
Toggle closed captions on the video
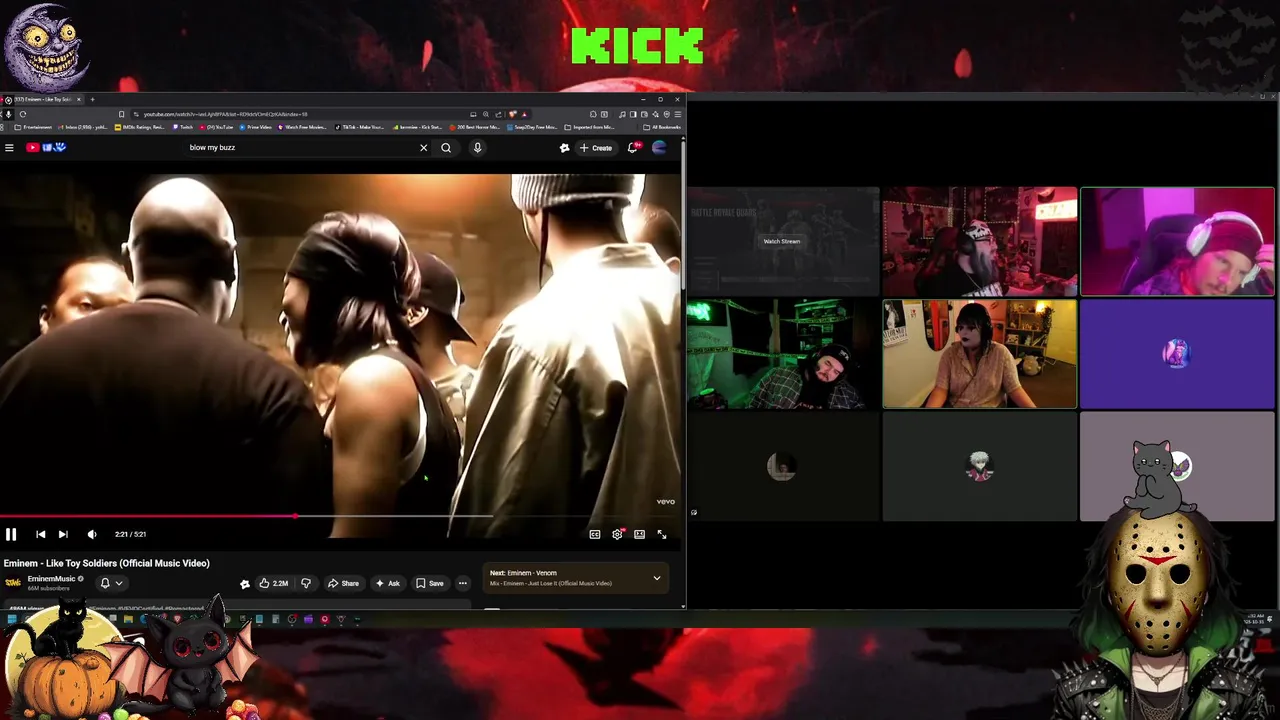click(595, 534)
